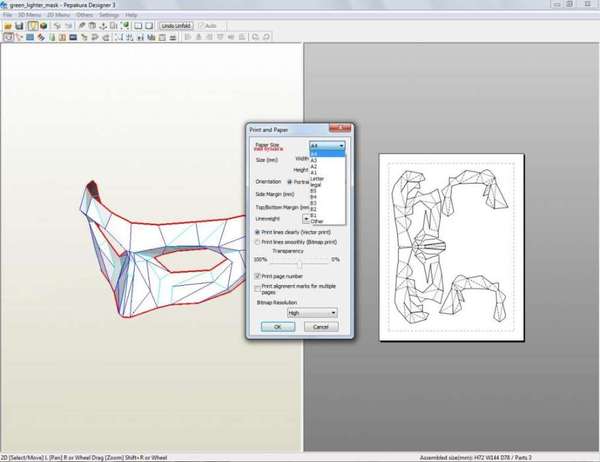This screenshot has width=600, height=462.
Task: Open the Lineweight dropdown arrow
Action: (x=306, y=219)
